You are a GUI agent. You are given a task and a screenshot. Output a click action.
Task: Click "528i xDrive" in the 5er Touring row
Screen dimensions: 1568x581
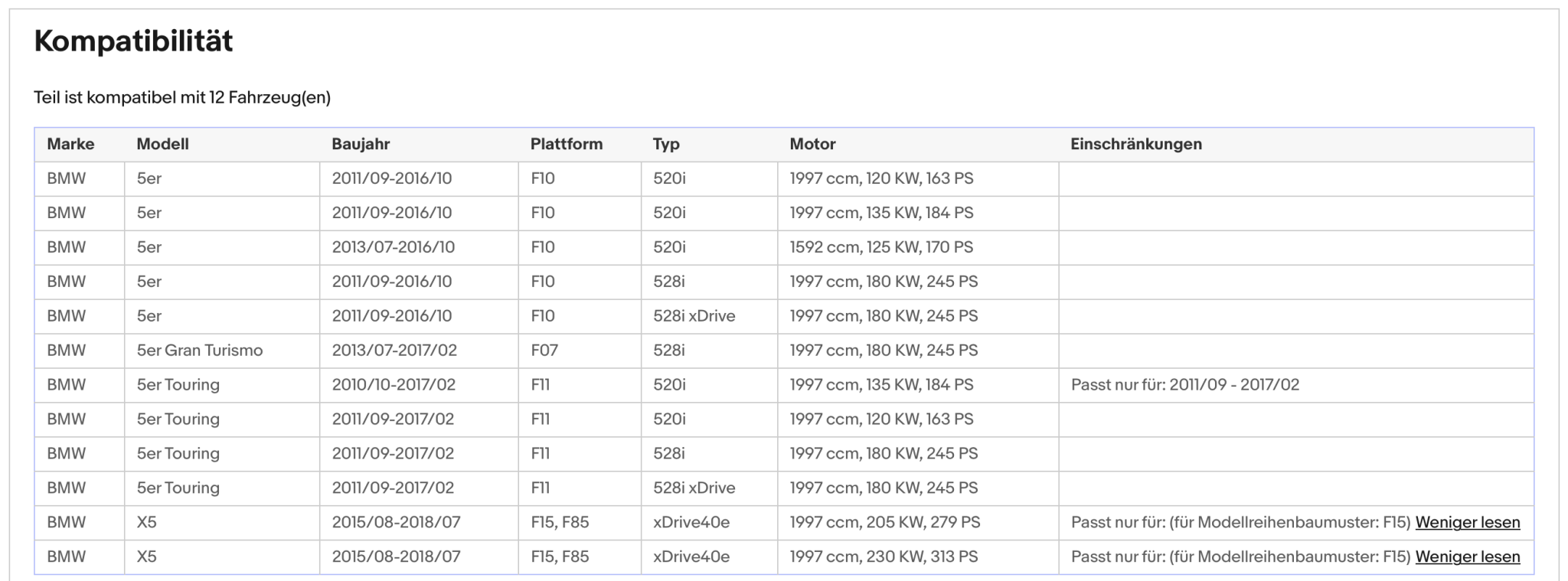694,488
